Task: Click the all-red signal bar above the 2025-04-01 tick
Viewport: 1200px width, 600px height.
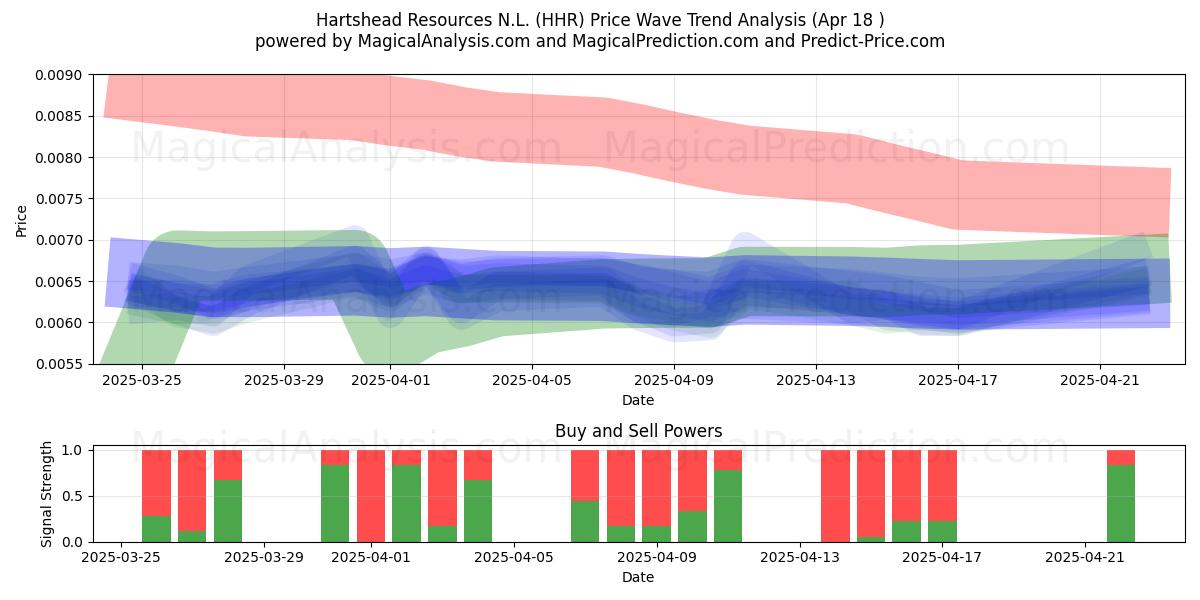Action: coord(371,496)
